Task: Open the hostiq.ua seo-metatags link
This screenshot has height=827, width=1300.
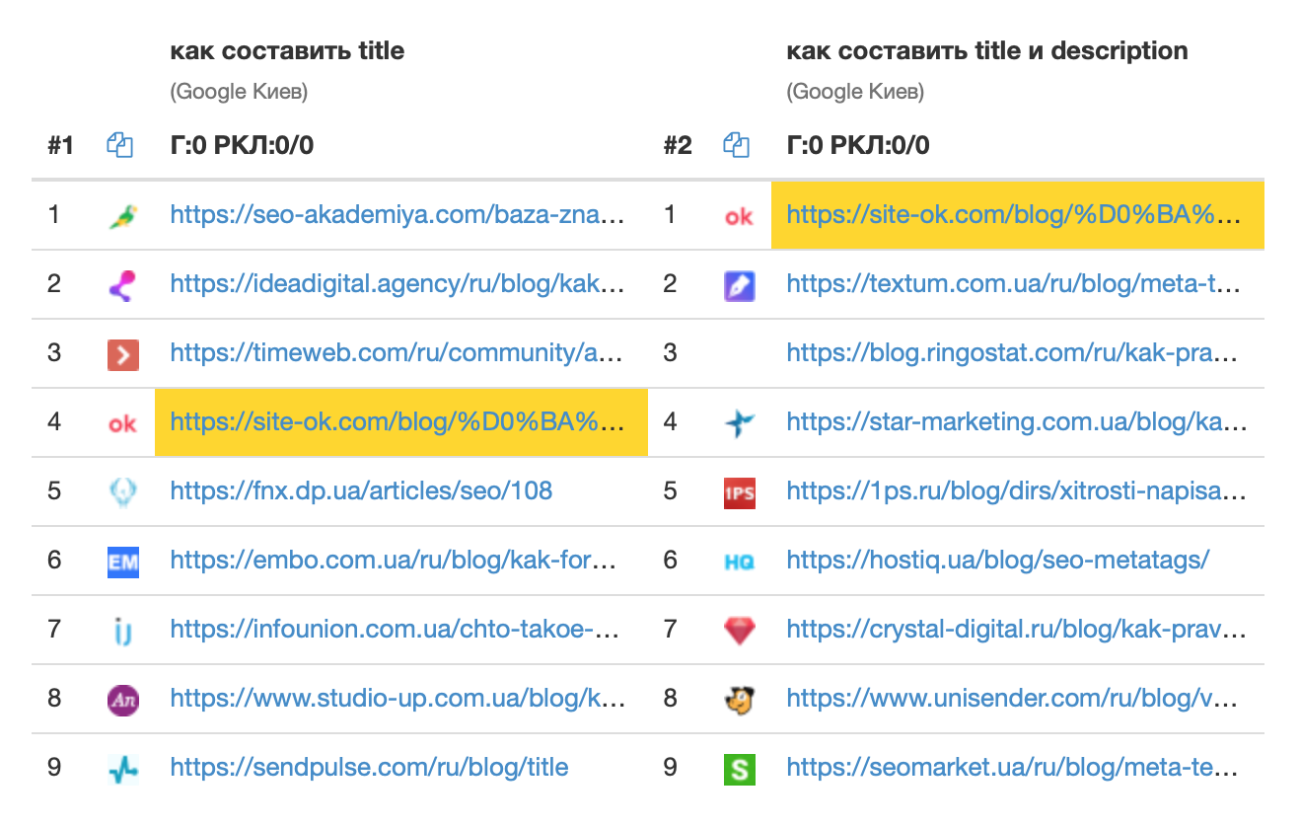Action: (x=997, y=560)
